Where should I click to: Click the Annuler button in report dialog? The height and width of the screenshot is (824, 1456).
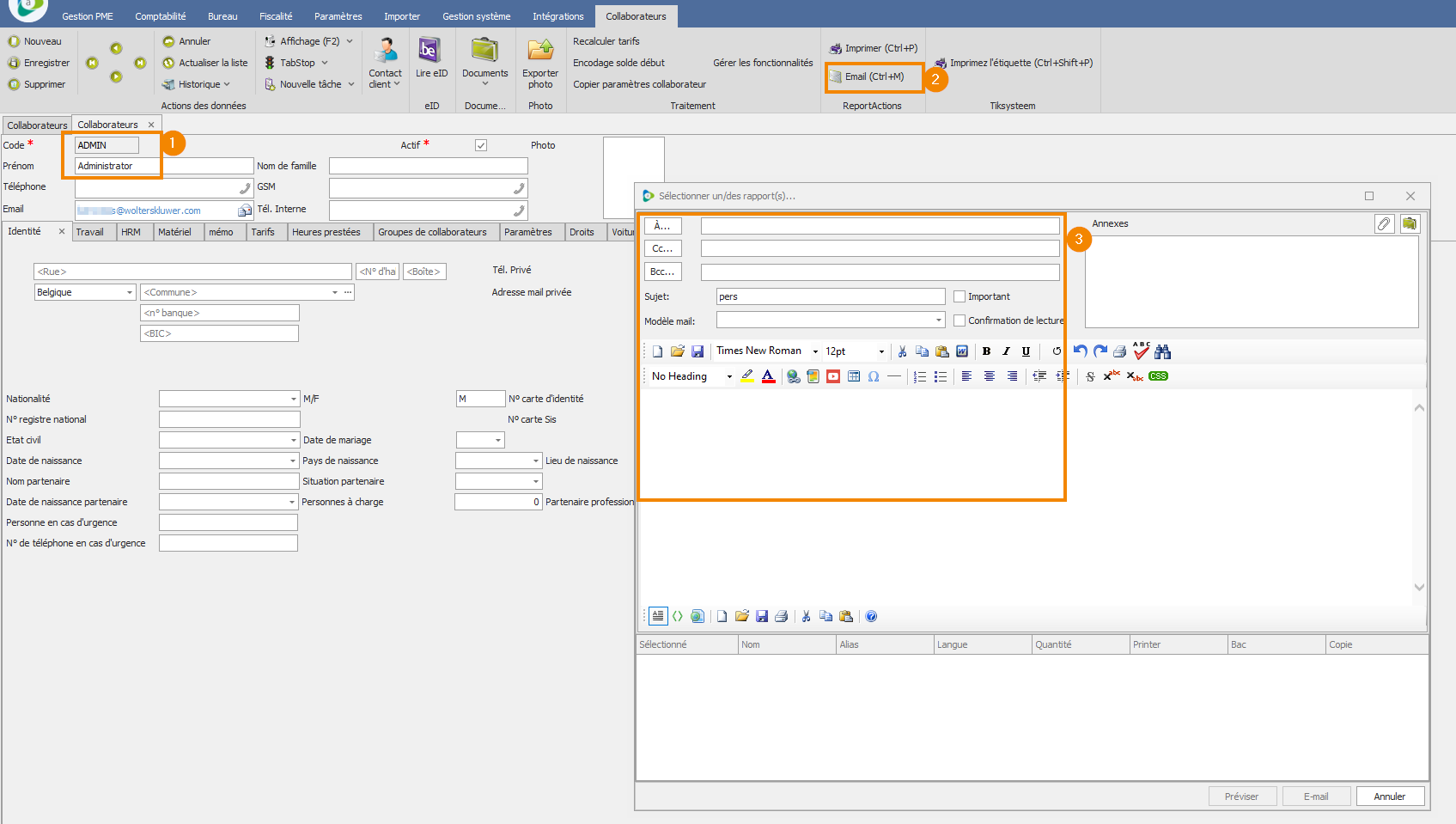point(1390,797)
